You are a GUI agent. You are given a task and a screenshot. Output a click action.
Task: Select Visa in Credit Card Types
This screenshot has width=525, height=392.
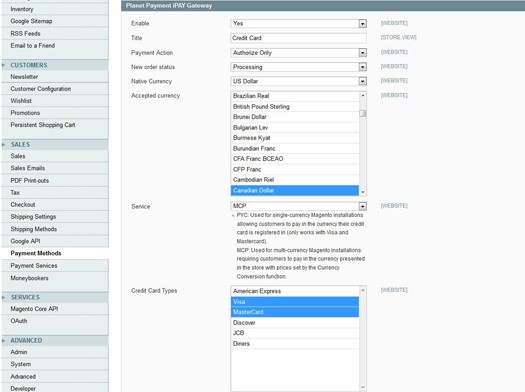click(x=295, y=302)
